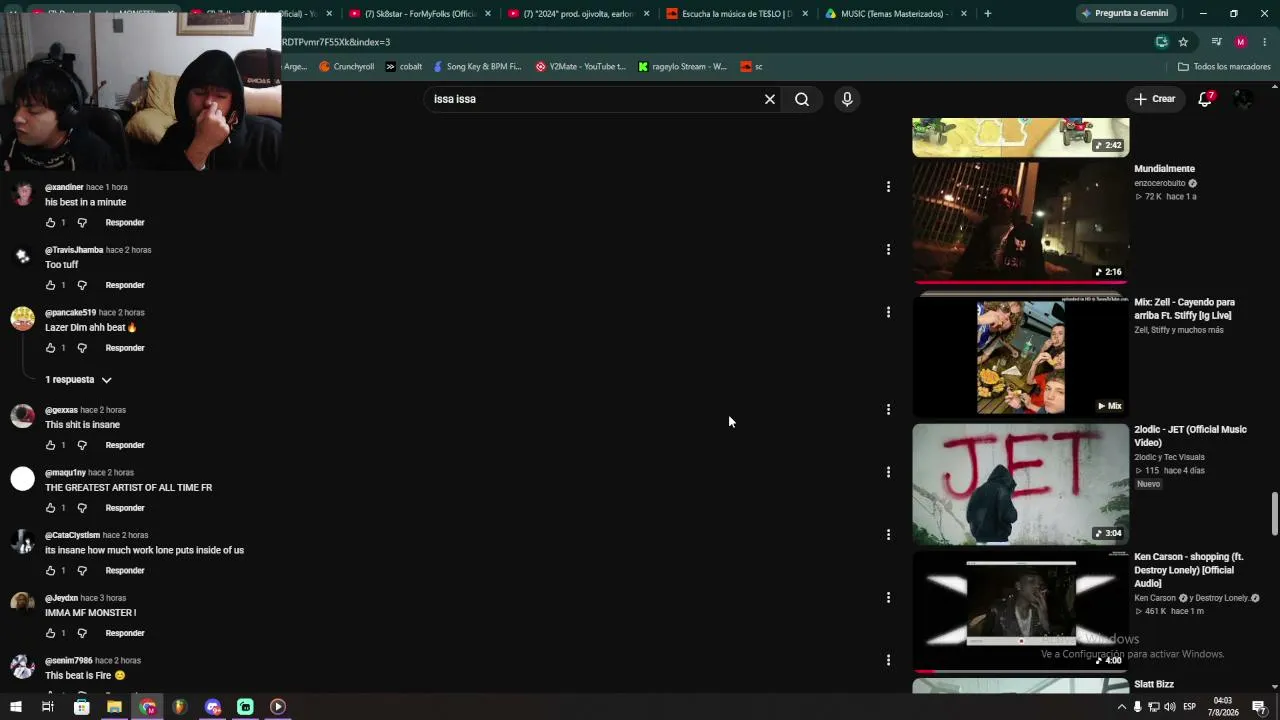The image size is (1280, 720).
Task: Open the Chrome three-dot menu
Action: coord(1265,42)
